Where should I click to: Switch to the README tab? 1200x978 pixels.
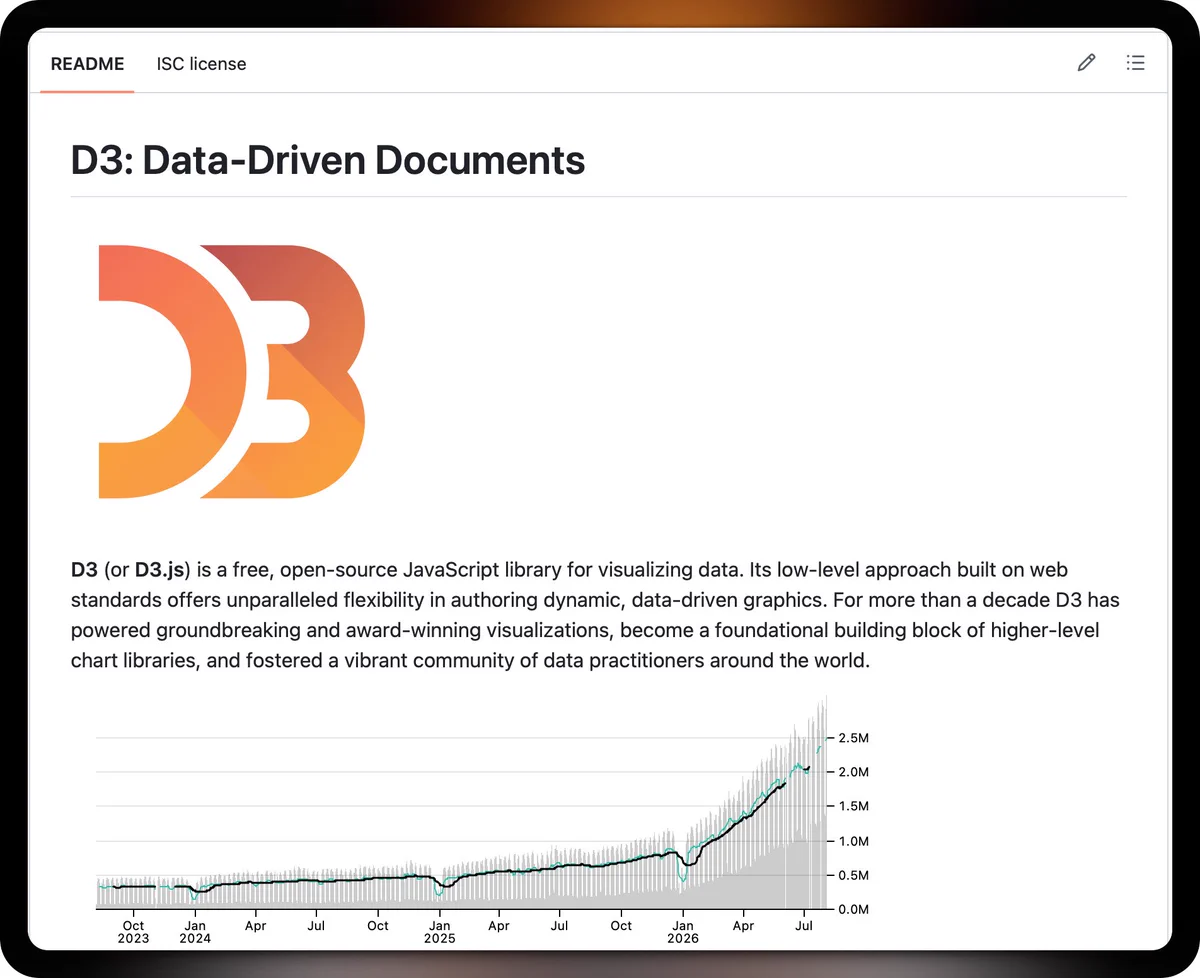[x=87, y=64]
